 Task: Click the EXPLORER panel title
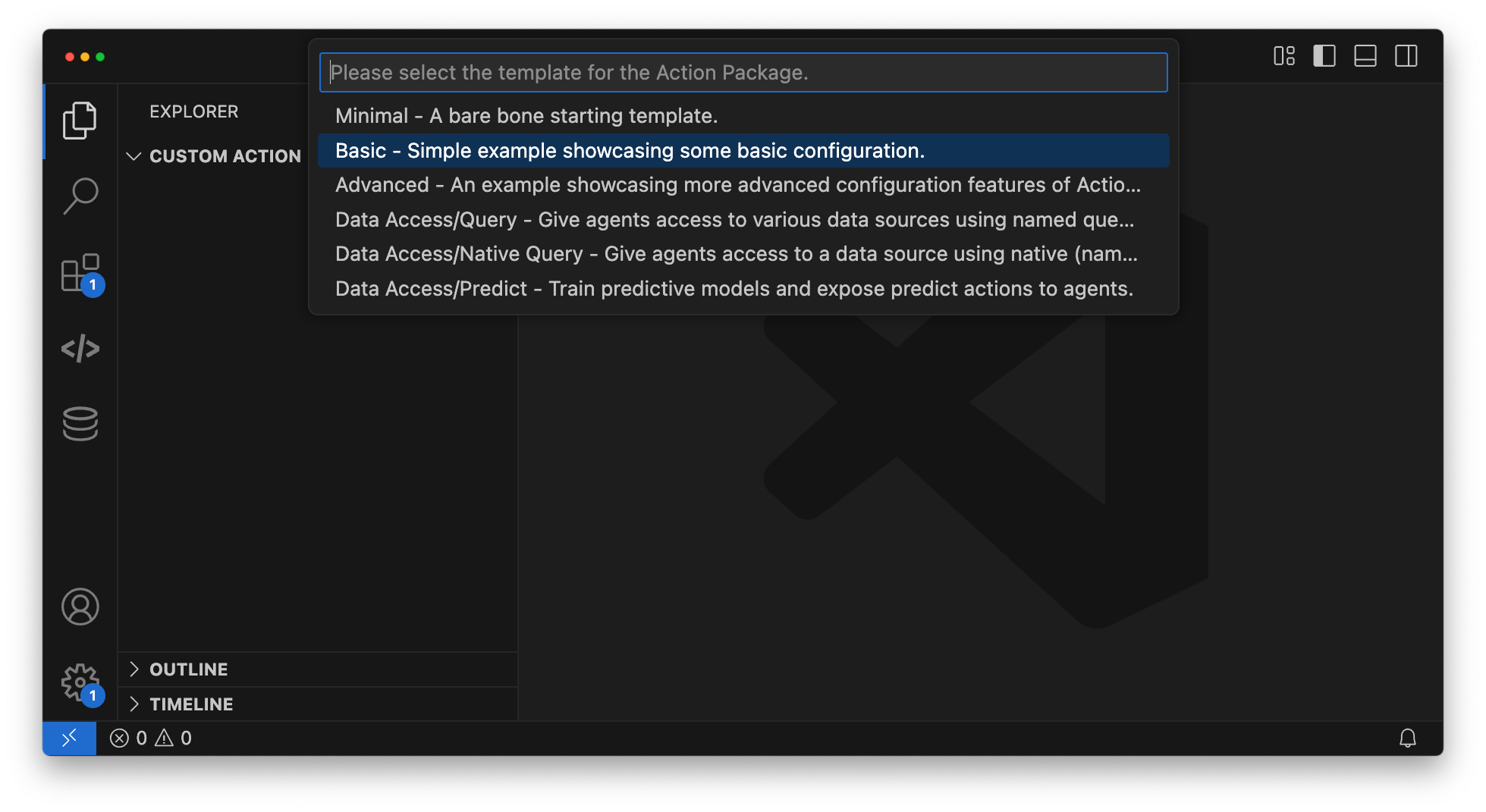[193, 111]
